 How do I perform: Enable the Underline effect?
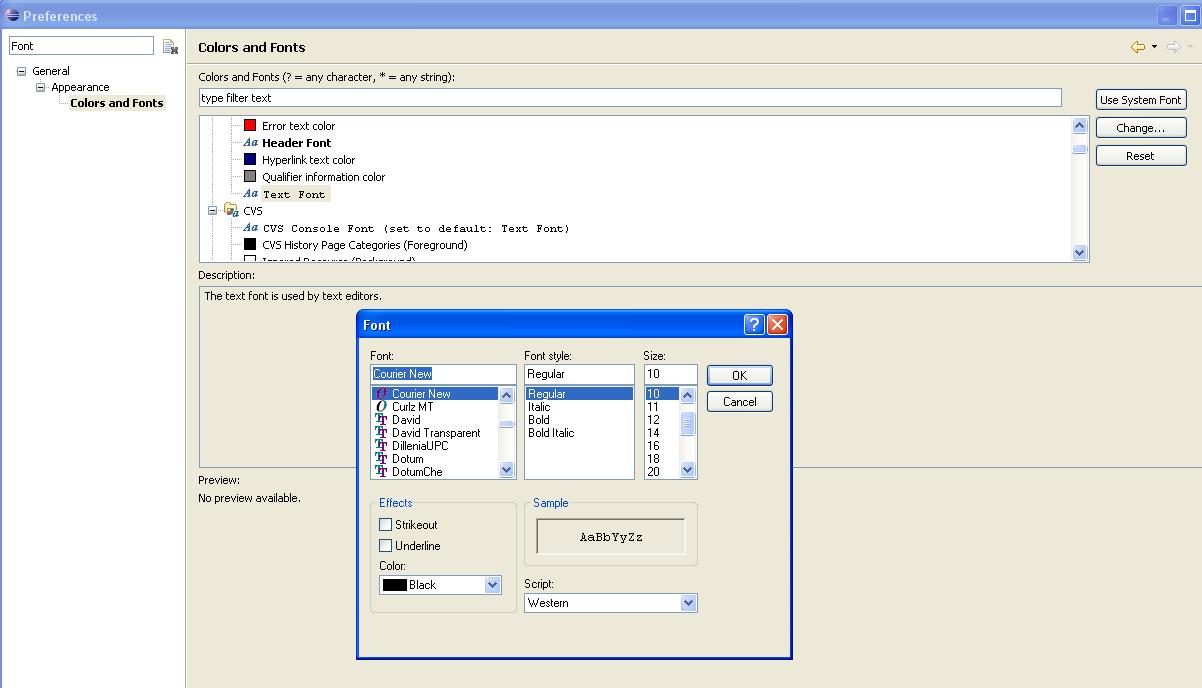pos(385,545)
